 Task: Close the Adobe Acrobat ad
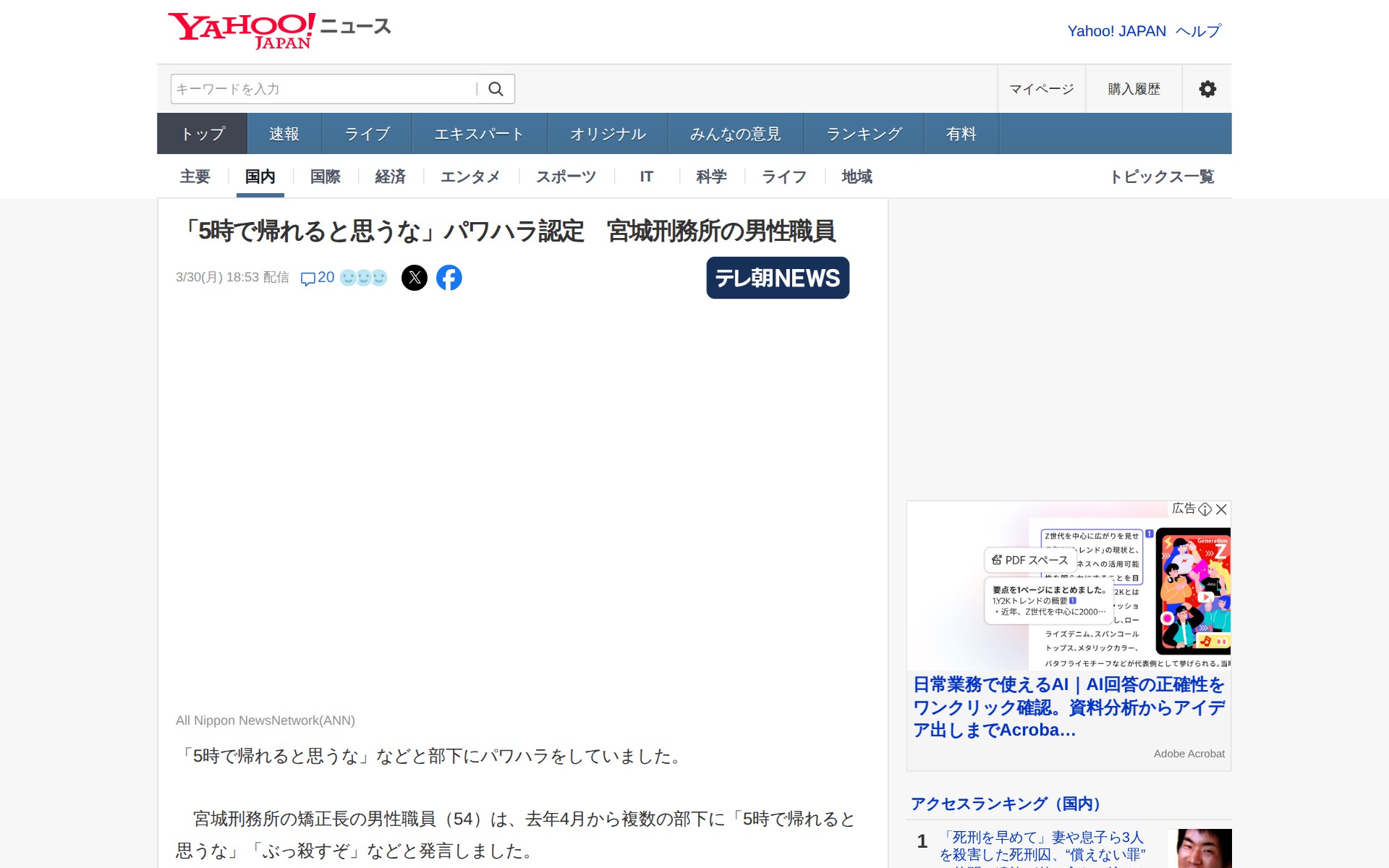(x=1222, y=509)
